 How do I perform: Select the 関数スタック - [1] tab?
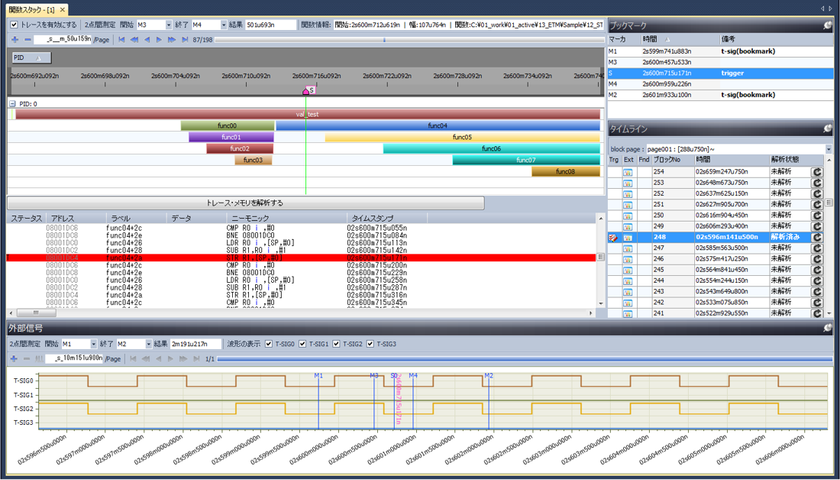30,8
